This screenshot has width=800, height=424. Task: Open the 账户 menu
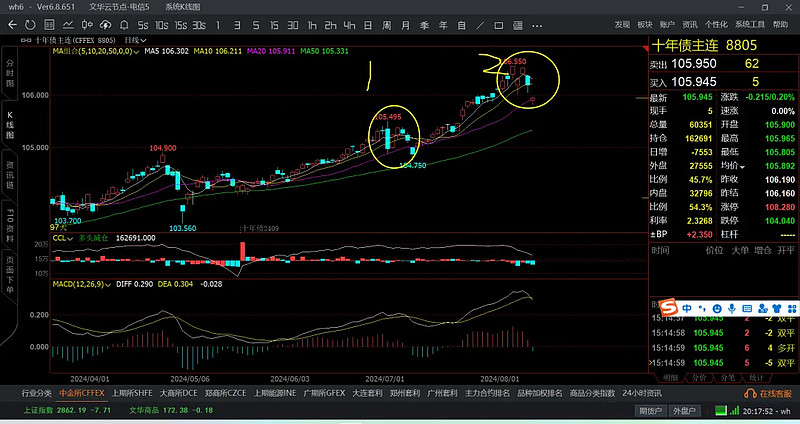click(667, 24)
